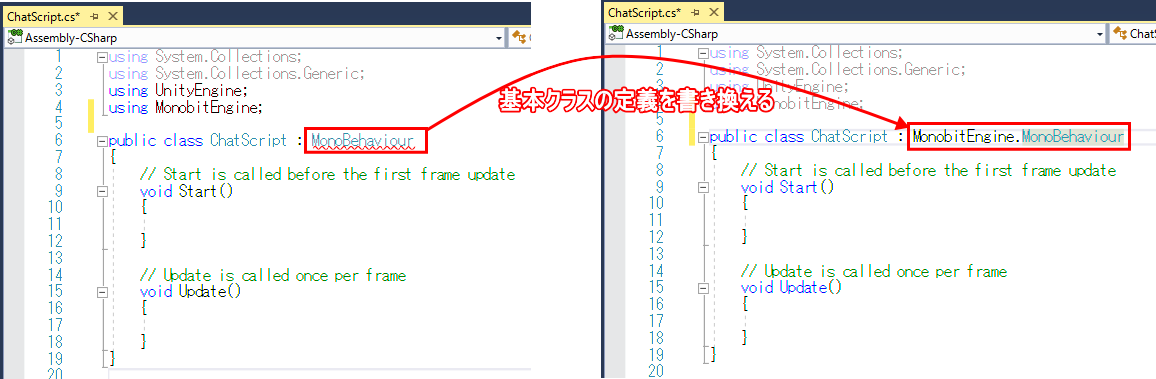Collapse the Update method outline in left pane
1156x379 pixels.
pyautogui.click(x=102, y=292)
